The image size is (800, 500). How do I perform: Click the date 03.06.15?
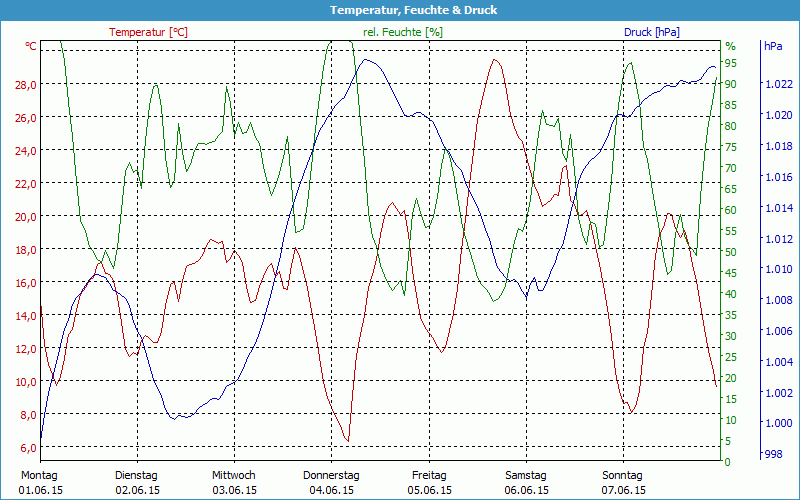coord(235,491)
